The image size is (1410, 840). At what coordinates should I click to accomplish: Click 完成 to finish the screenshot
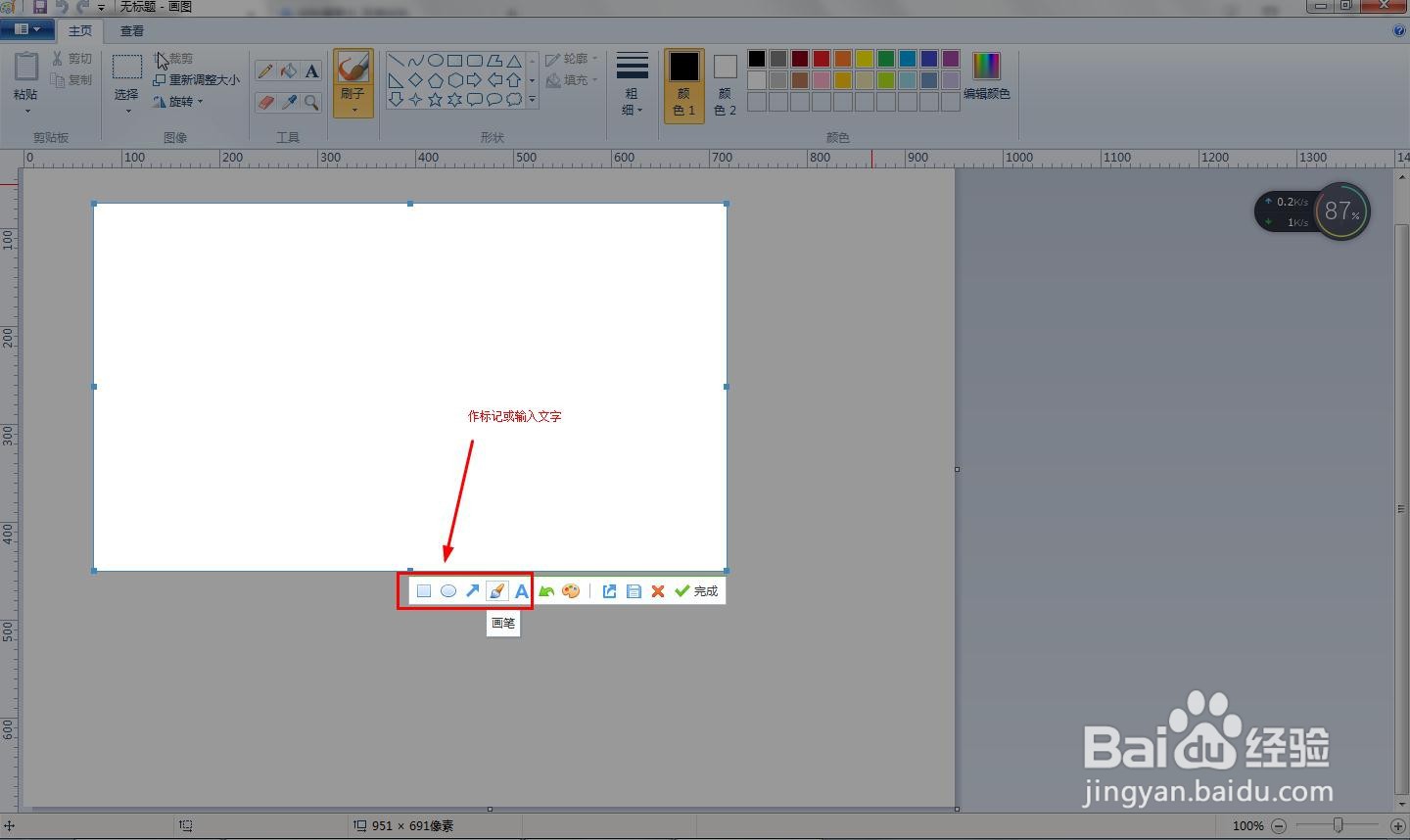point(696,591)
